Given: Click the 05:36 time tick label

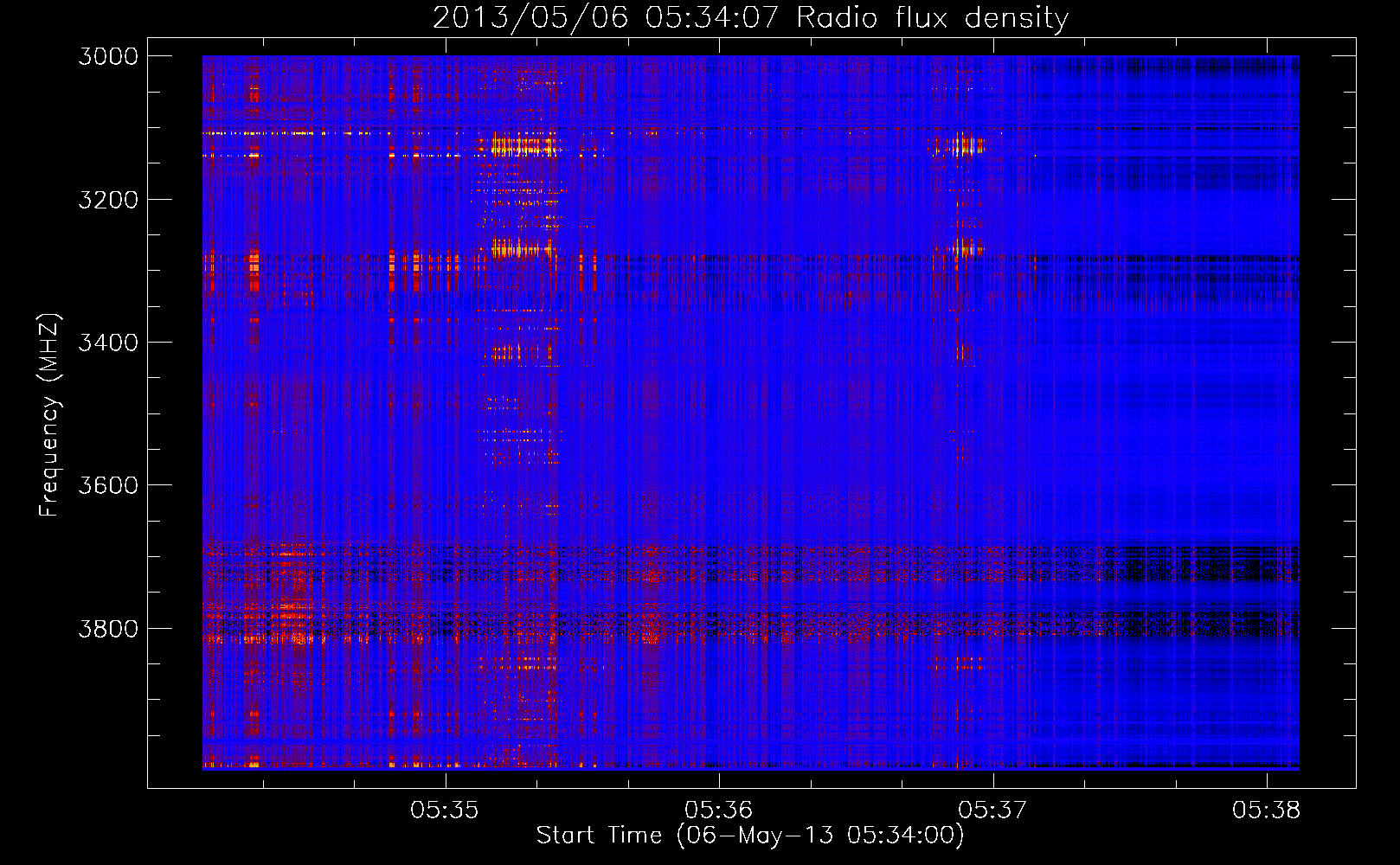Looking at the screenshot, I should click(x=719, y=810).
